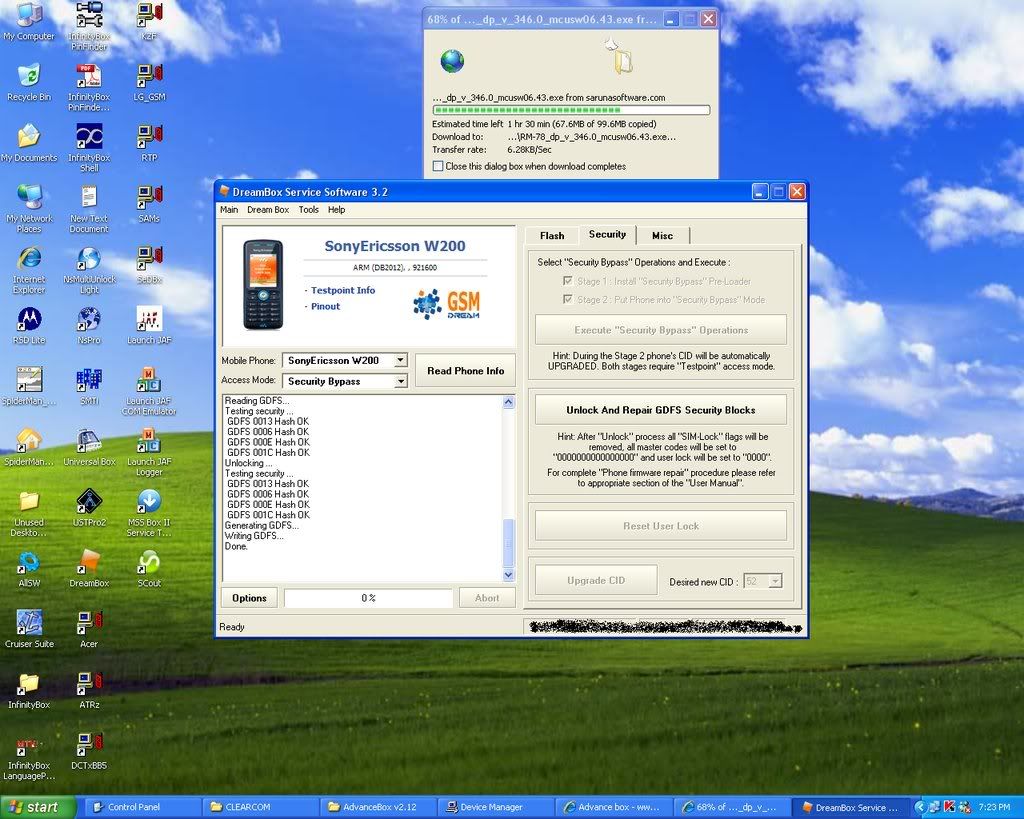This screenshot has height=819, width=1024.
Task: Click the Abort button
Action: tap(487, 598)
